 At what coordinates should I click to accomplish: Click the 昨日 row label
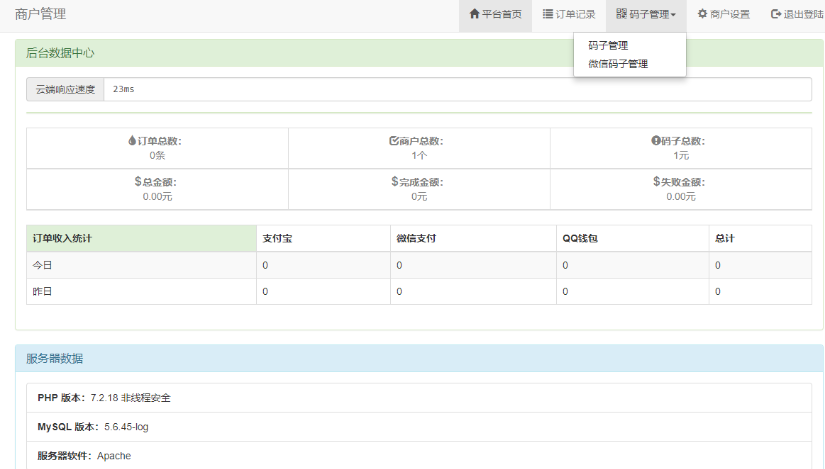[x=42, y=292]
